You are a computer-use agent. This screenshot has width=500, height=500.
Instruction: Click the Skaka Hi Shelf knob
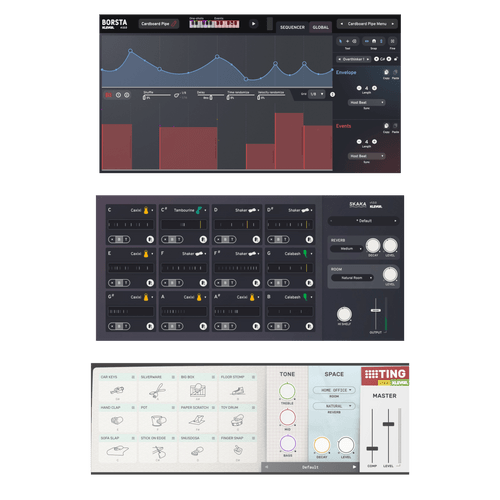(x=344, y=314)
